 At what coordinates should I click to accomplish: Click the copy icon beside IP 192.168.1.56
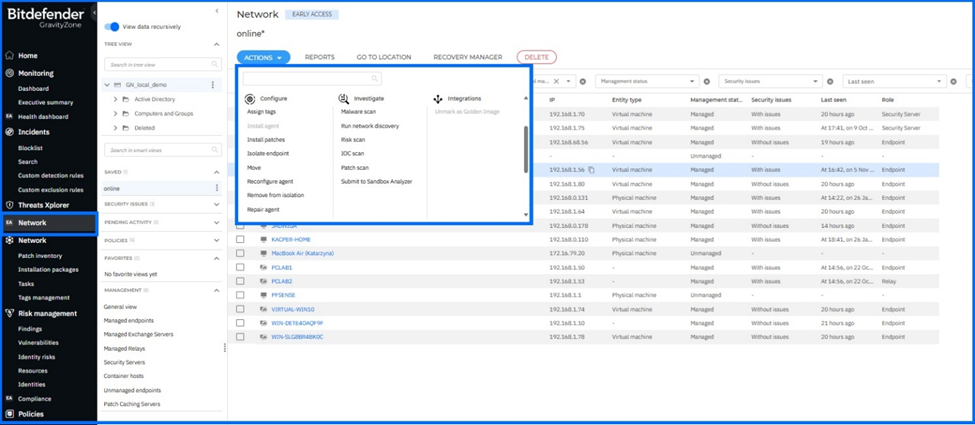pos(592,170)
